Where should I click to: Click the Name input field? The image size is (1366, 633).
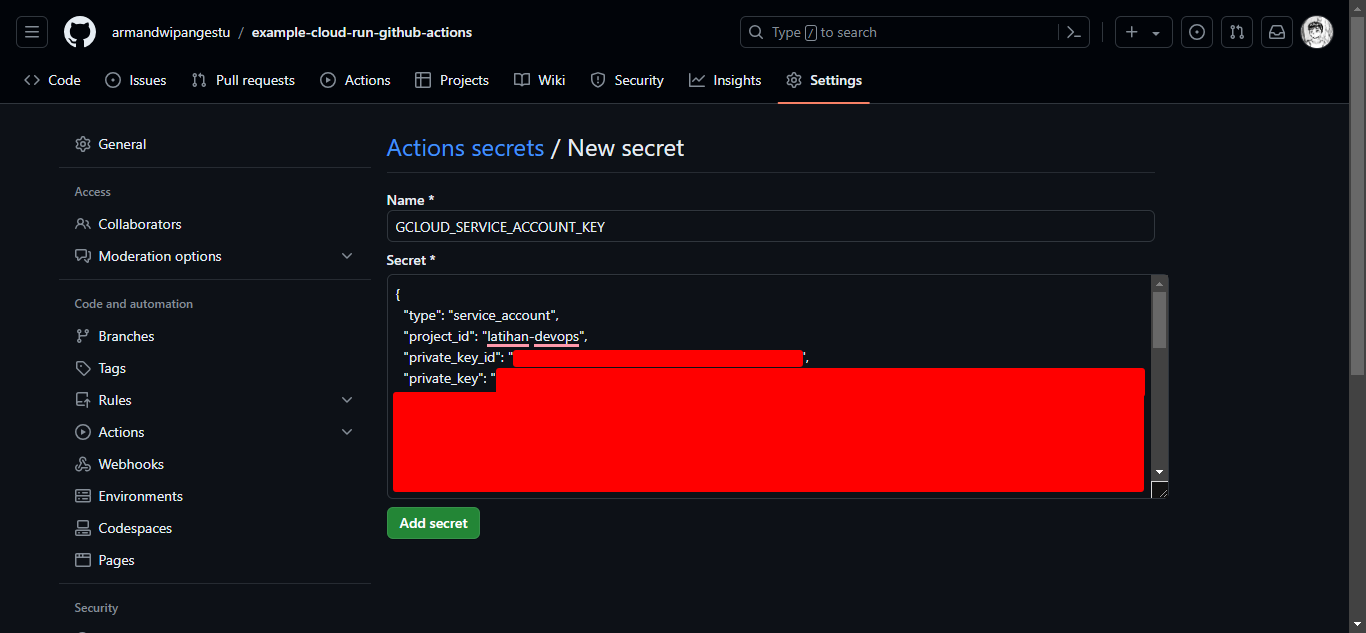(770, 226)
